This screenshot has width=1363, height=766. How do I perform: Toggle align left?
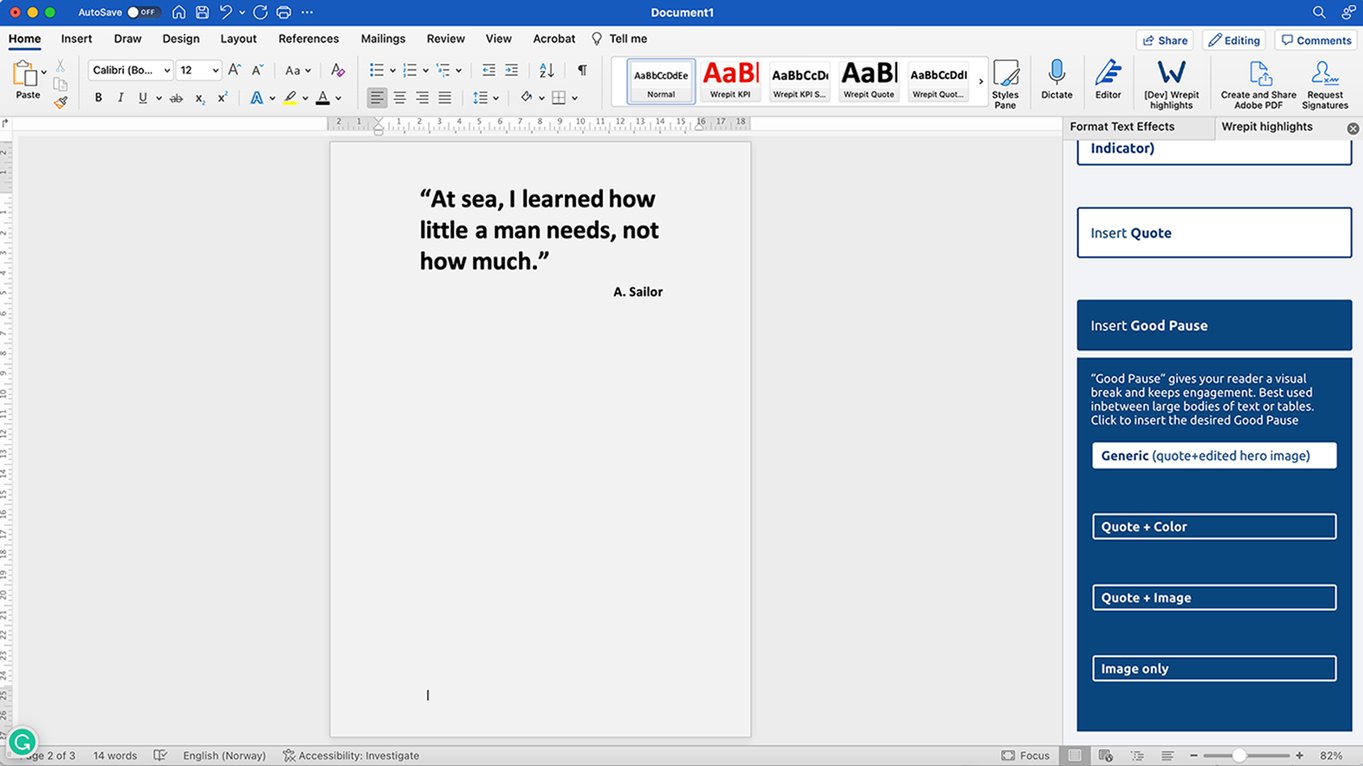click(376, 98)
